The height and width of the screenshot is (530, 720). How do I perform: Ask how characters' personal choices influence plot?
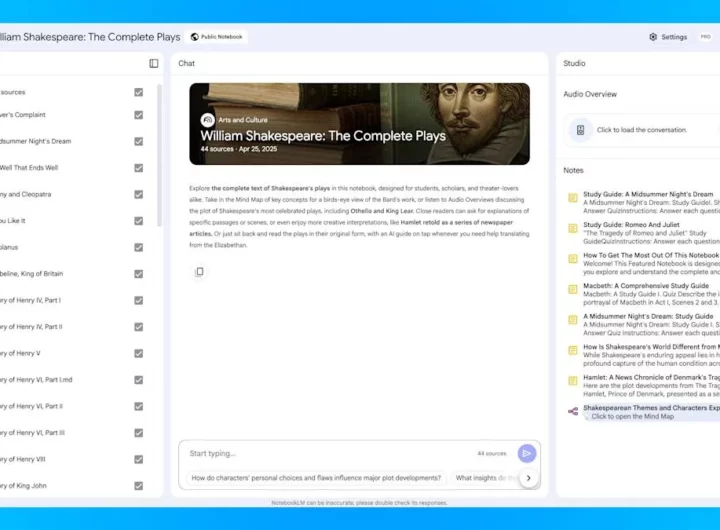316,478
